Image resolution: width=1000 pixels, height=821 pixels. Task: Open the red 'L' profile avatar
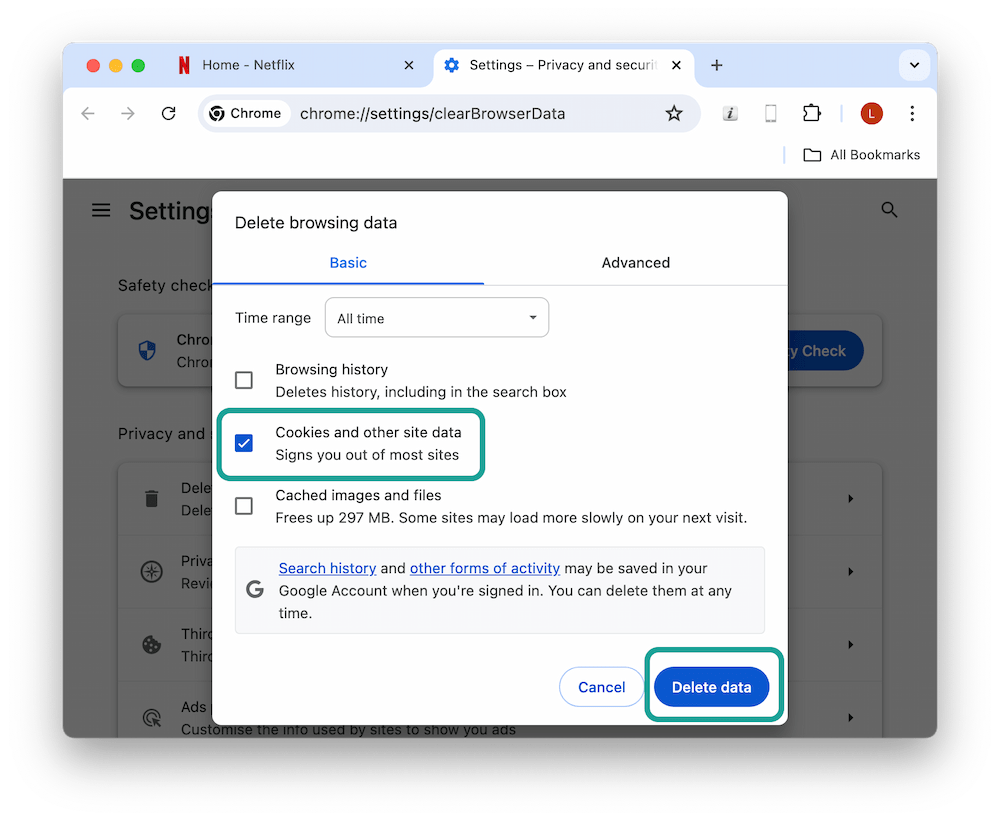(x=871, y=114)
